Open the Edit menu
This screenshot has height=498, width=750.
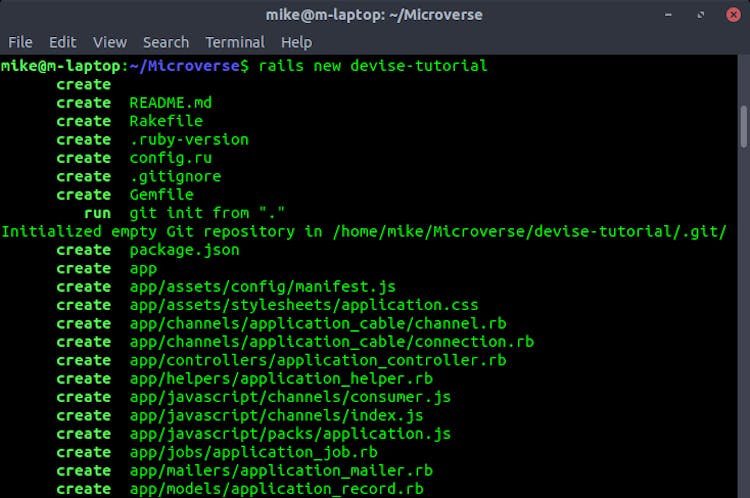pyautogui.click(x=63, y=42)
